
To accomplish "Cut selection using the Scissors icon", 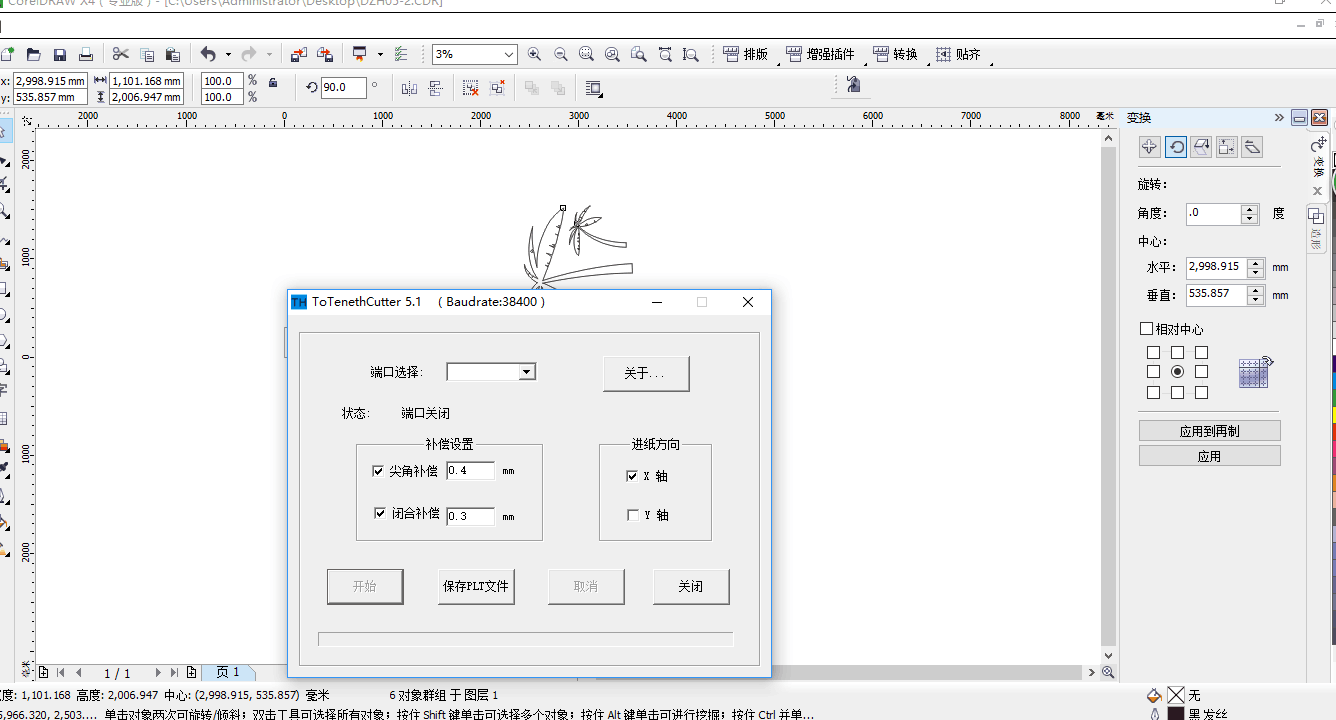I will point(120,54).
